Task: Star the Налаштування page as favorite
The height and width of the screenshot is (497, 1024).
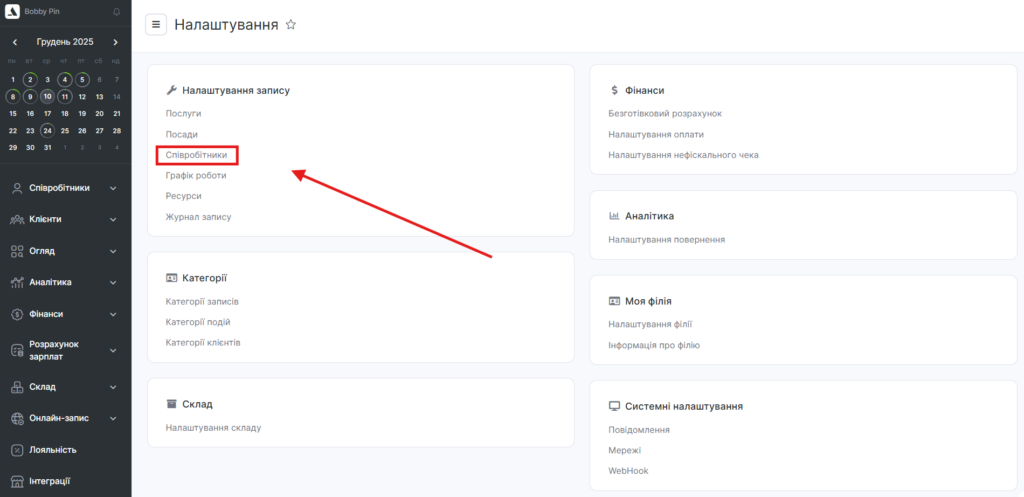Action: tap(291, 25)
